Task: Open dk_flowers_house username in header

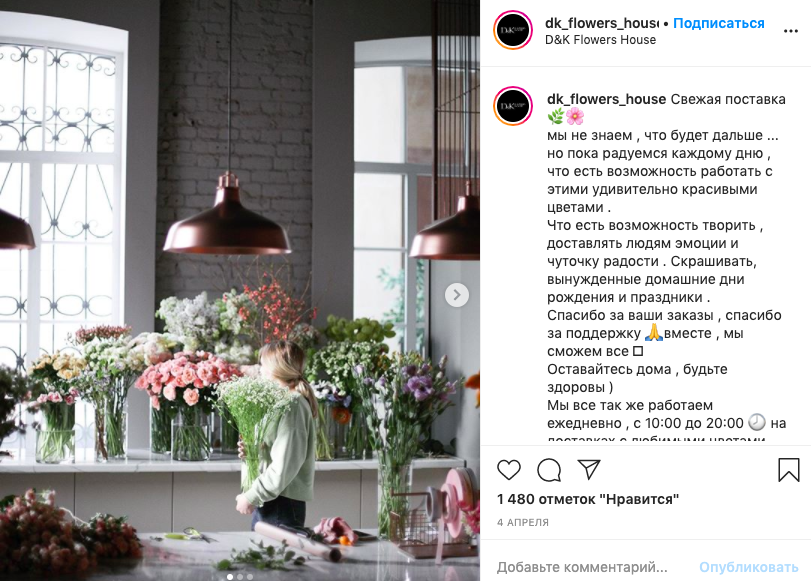Action: [602, 23]
